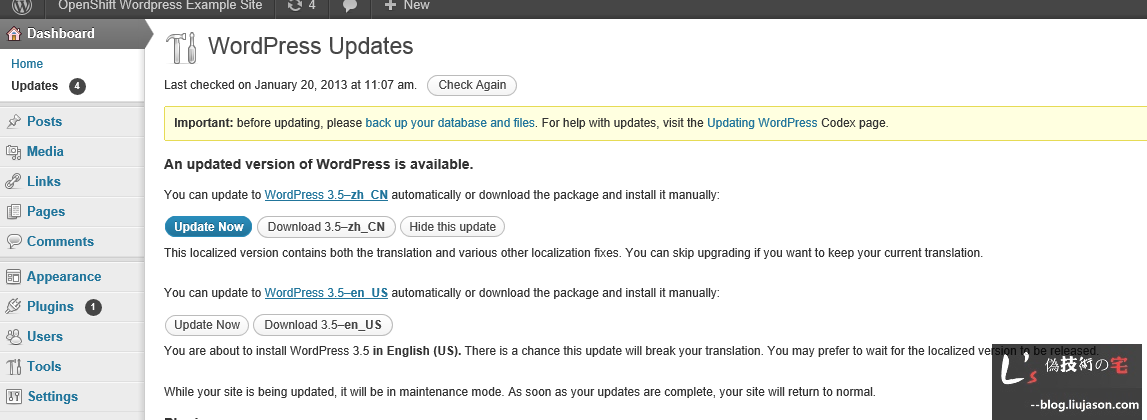
Task: Click the Check Again button
Action: [472, 85]
